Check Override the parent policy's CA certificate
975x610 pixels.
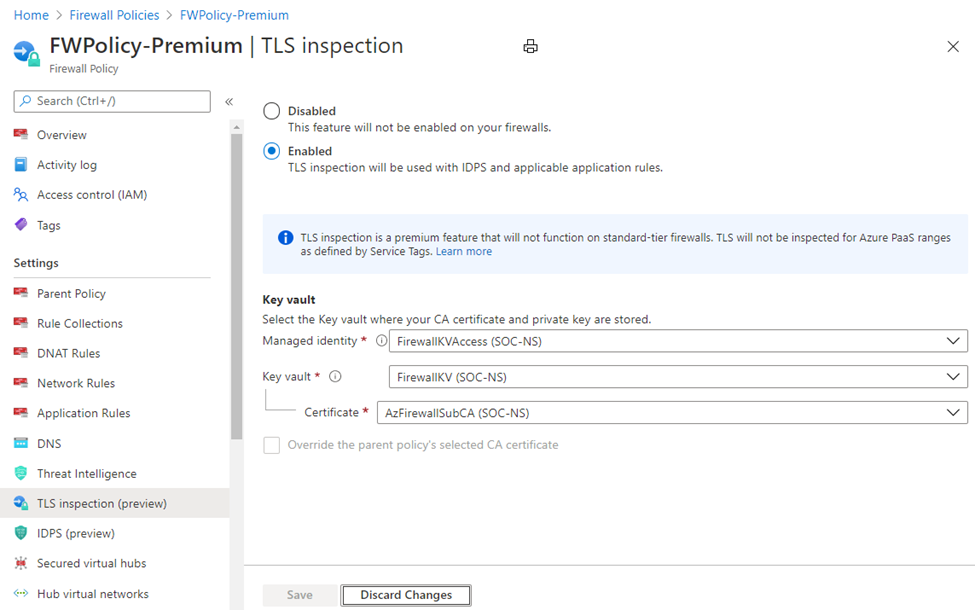[x=271, y=445]
